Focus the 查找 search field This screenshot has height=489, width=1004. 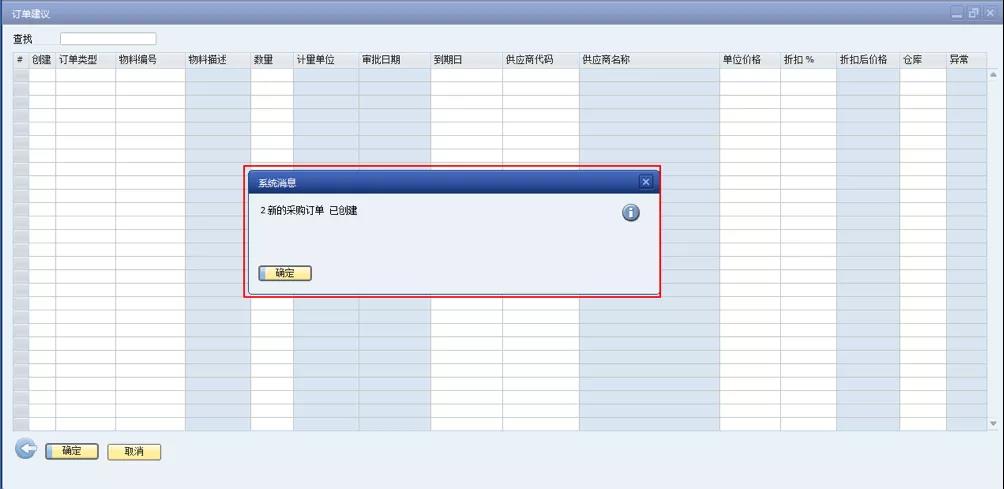pos(108,39)
